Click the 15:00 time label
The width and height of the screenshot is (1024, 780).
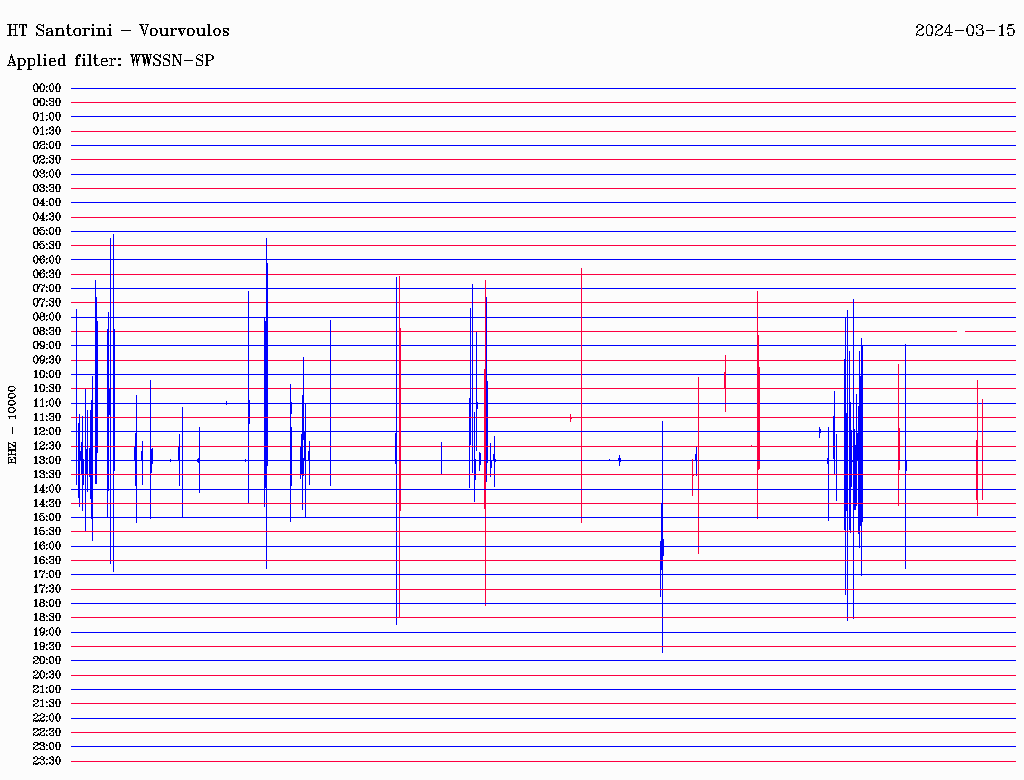[47, 517]
